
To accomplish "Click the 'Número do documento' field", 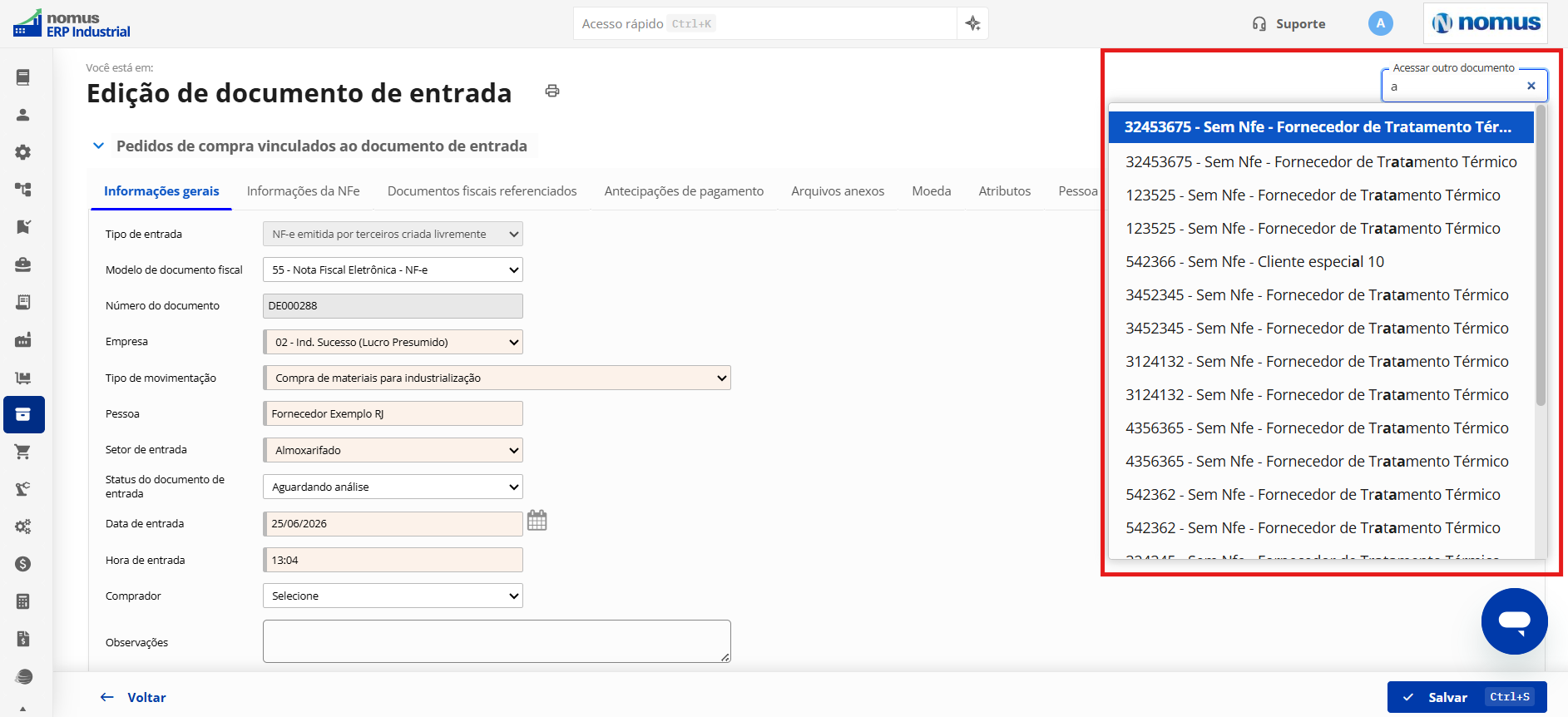I will click(x=393, y=306).
